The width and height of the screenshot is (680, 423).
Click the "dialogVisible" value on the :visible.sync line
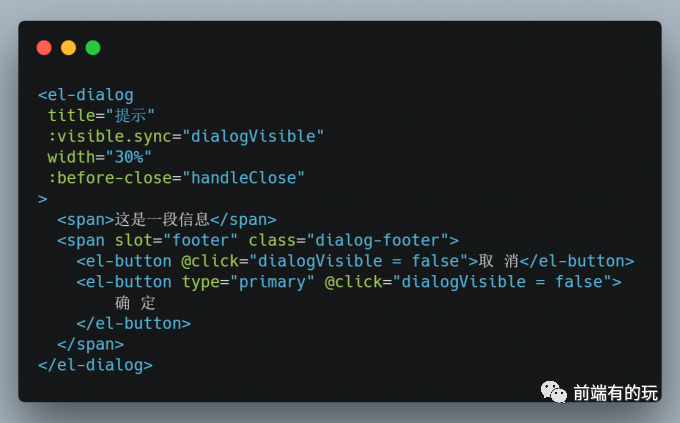[253, 137]
